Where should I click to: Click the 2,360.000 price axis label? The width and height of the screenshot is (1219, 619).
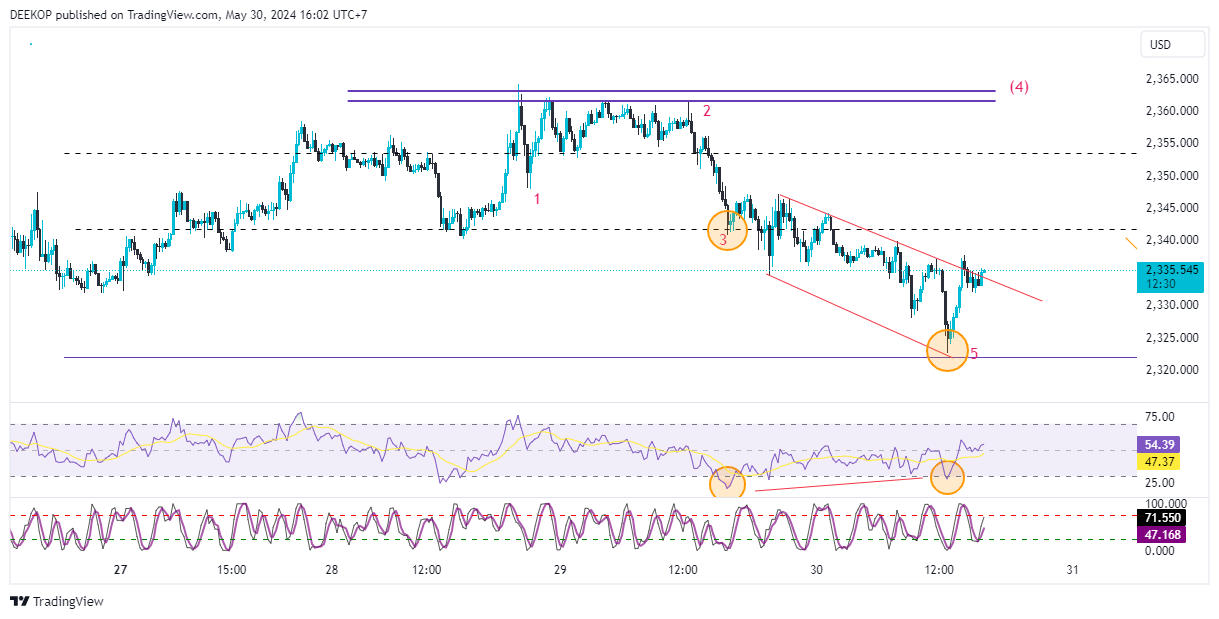click(x=1173, y=111)
